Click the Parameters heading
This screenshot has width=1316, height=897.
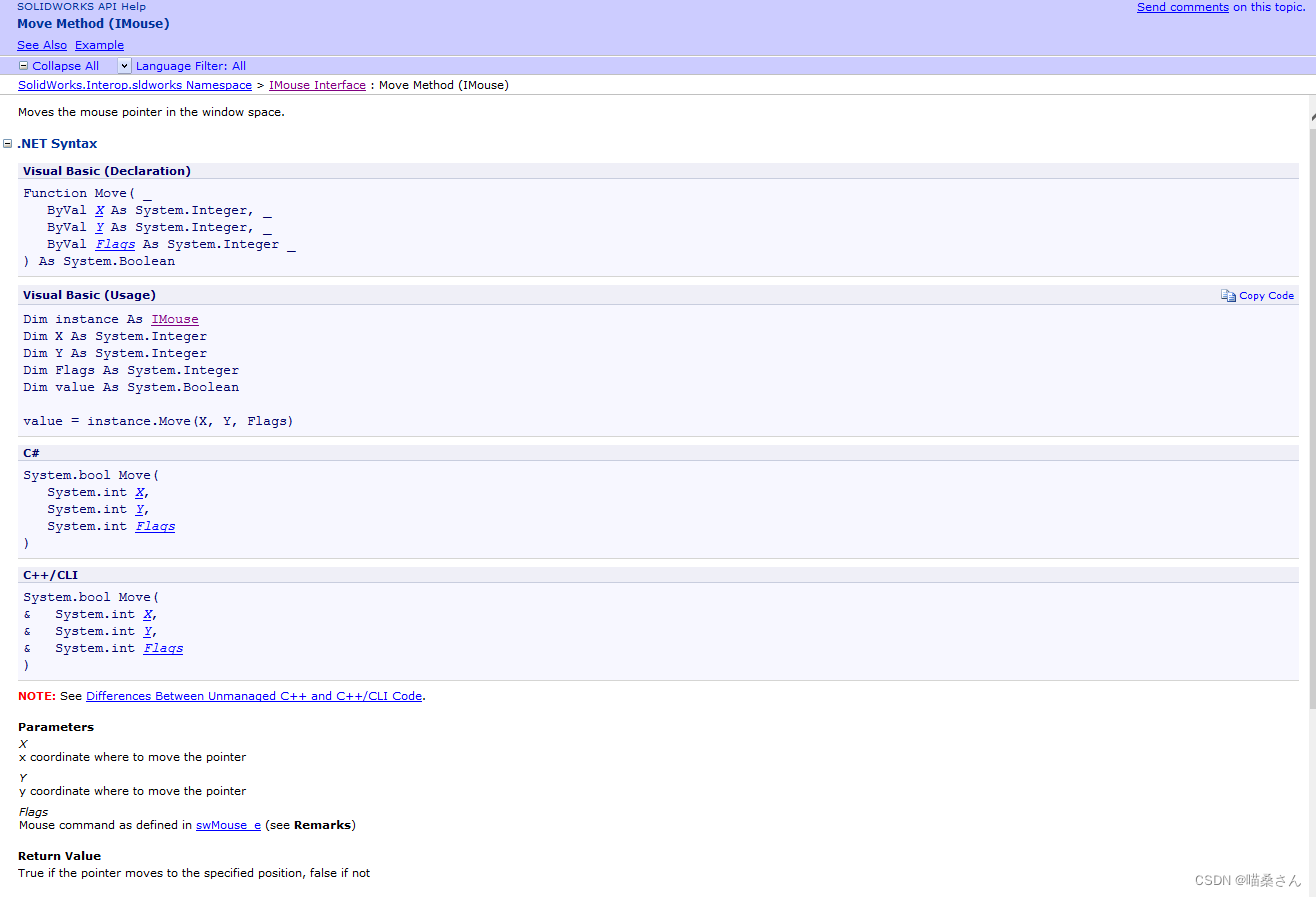click(x=56, y=727)
